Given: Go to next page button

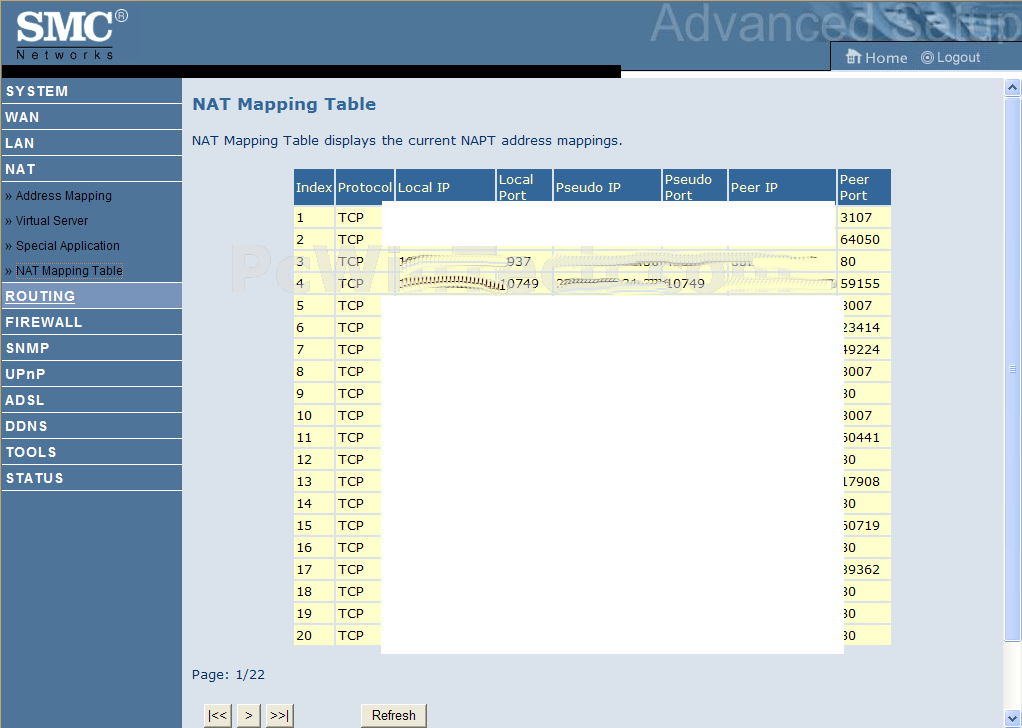Looking at the screenshot, I should pyautogui.click(x=248, y=716).
